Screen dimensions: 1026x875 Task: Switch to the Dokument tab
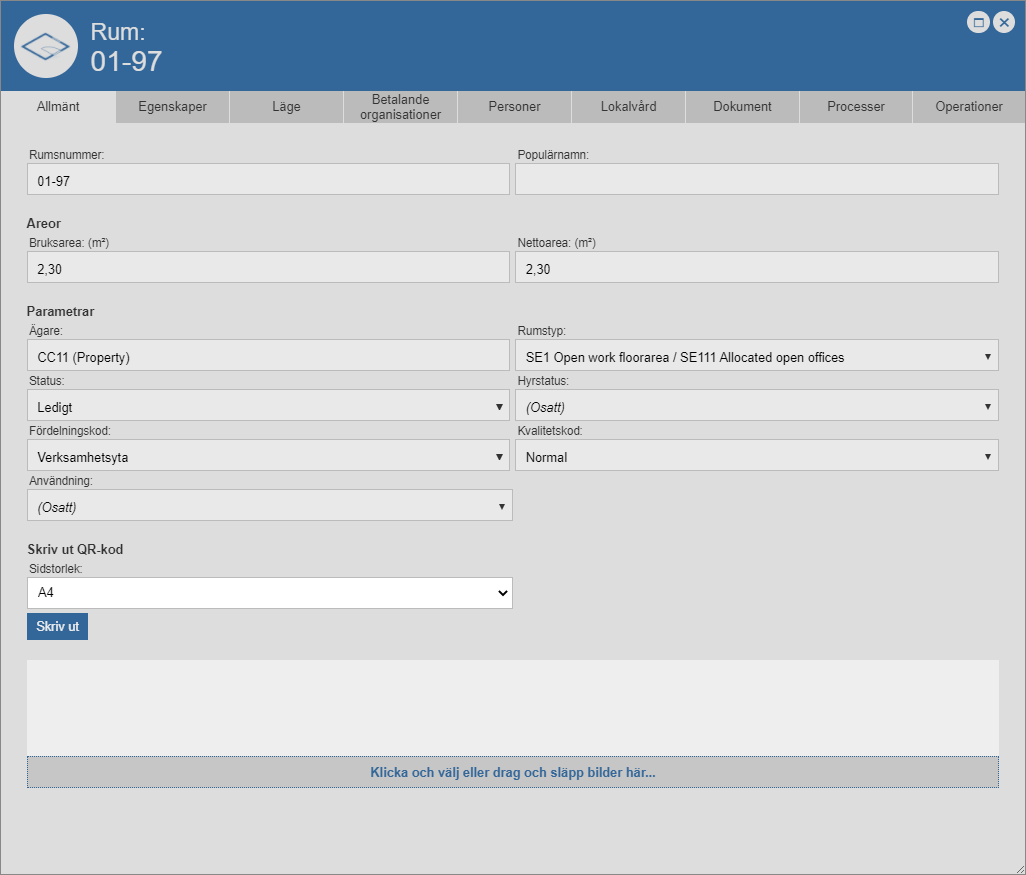[x=742, y=107]
